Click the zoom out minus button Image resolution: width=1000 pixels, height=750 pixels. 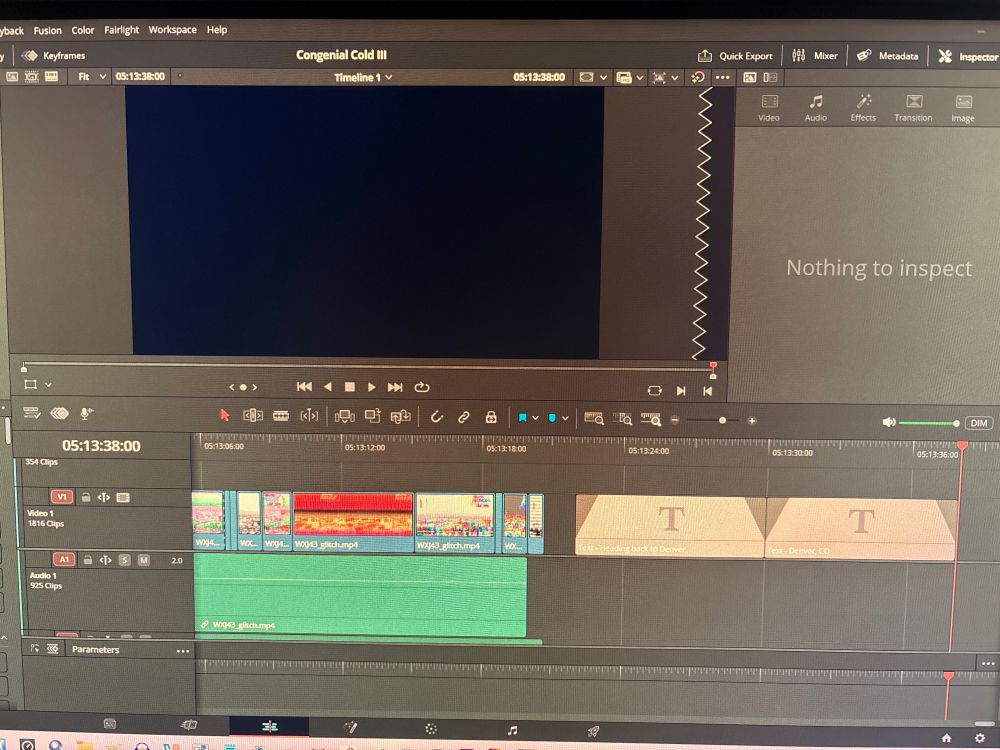pos(675,420)
